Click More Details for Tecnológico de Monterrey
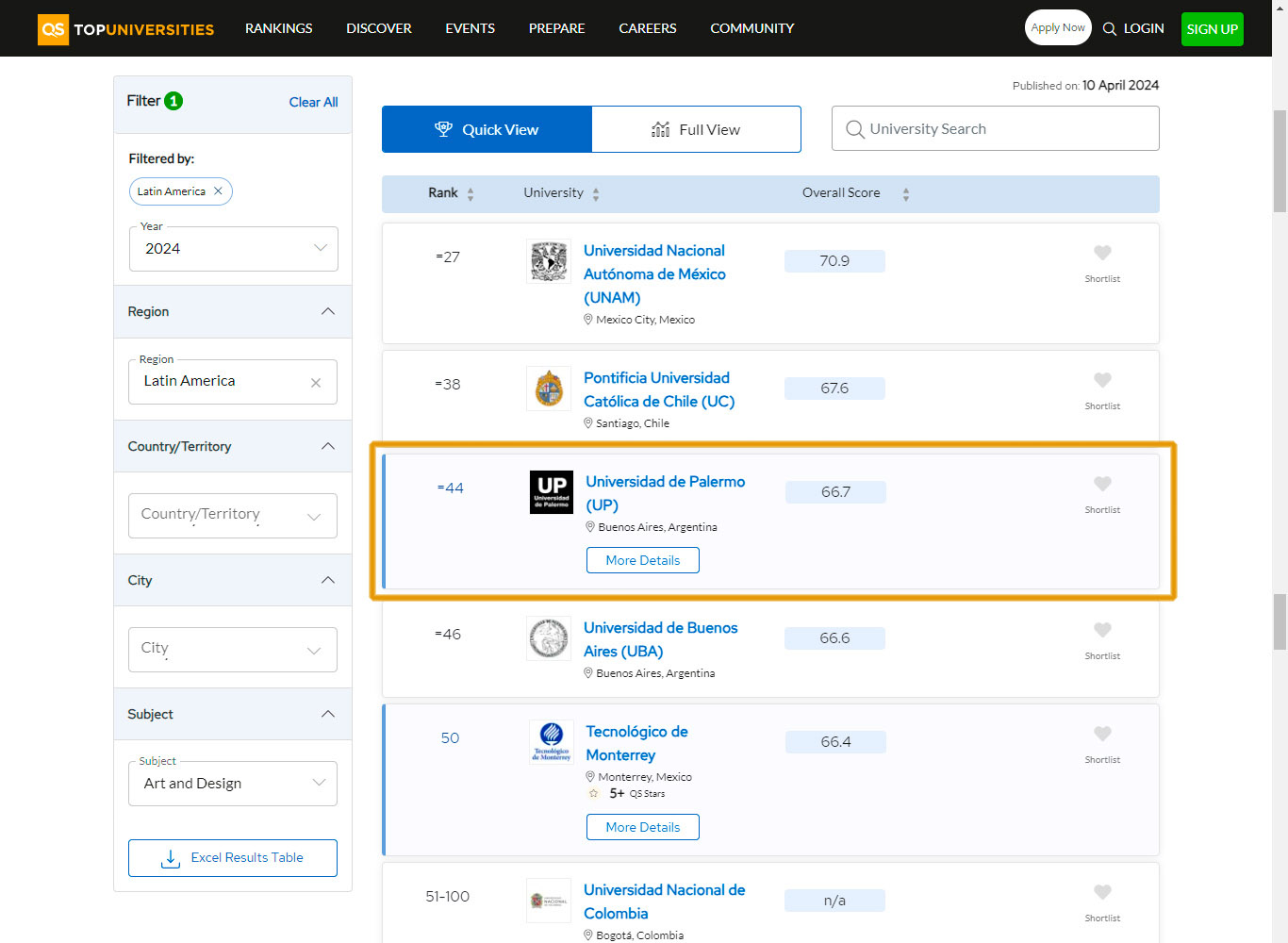The image size is (1288, 943). click(x=643, y=827)
